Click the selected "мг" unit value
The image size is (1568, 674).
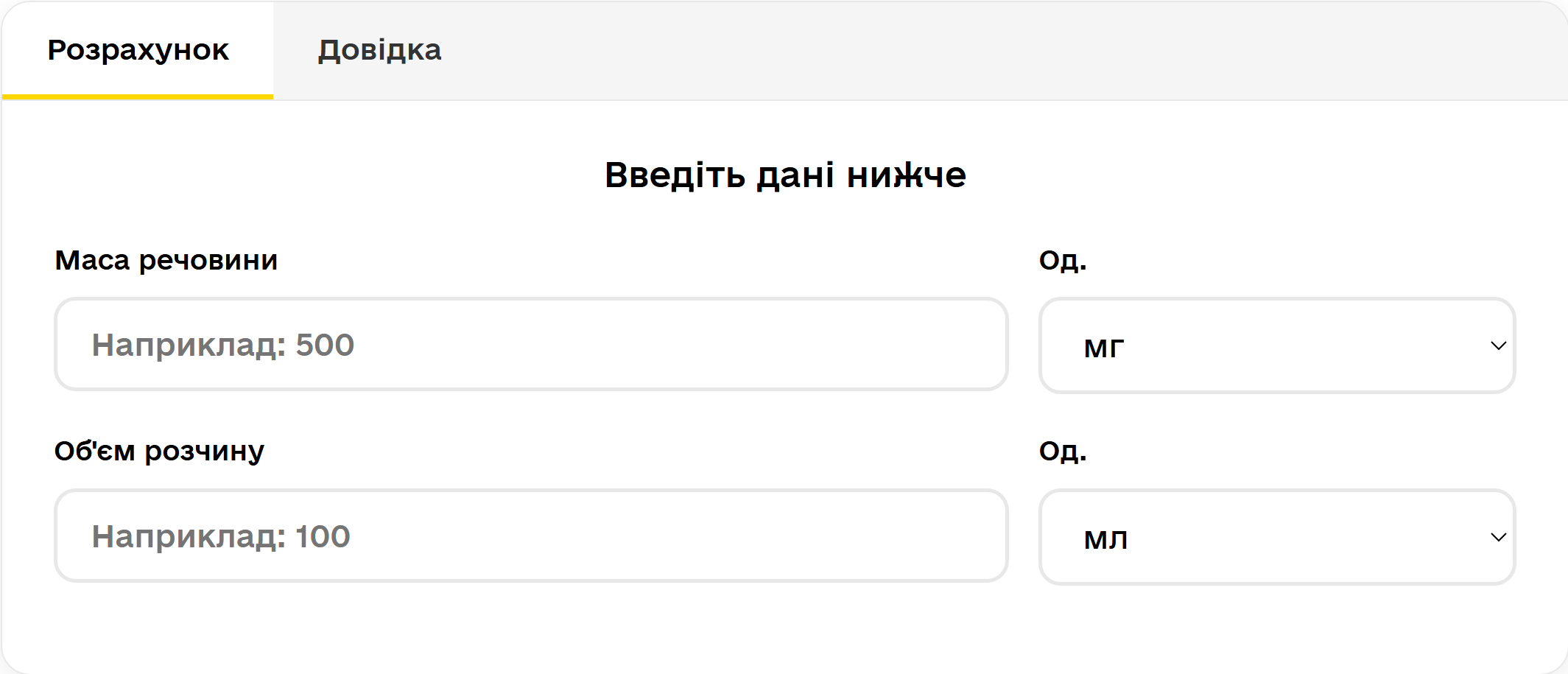pyautogui.click(x=1103, y=347)
